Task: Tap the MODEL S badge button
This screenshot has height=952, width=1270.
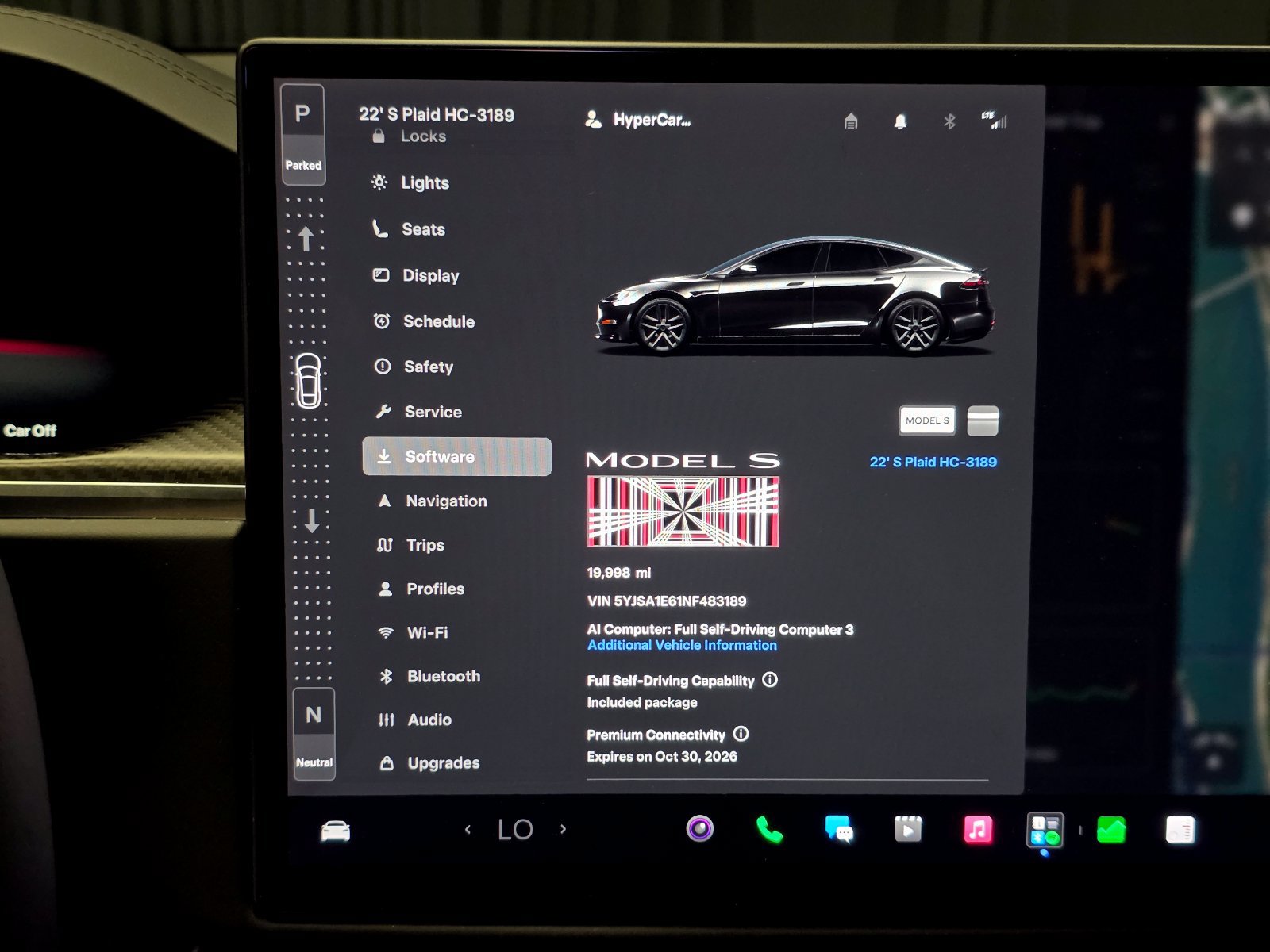Action: (x=927, y=420)
